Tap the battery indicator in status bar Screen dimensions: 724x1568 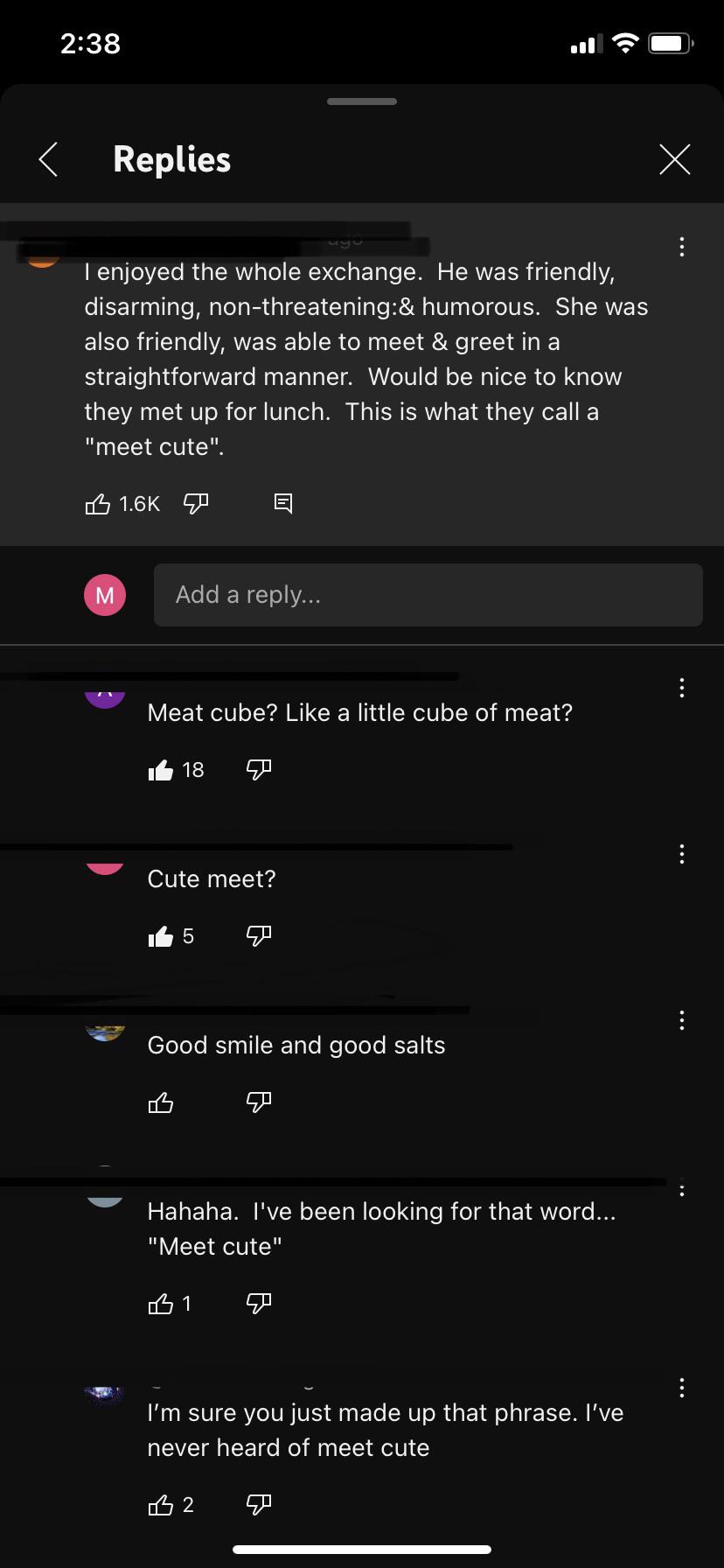click(x=669, y=43)
